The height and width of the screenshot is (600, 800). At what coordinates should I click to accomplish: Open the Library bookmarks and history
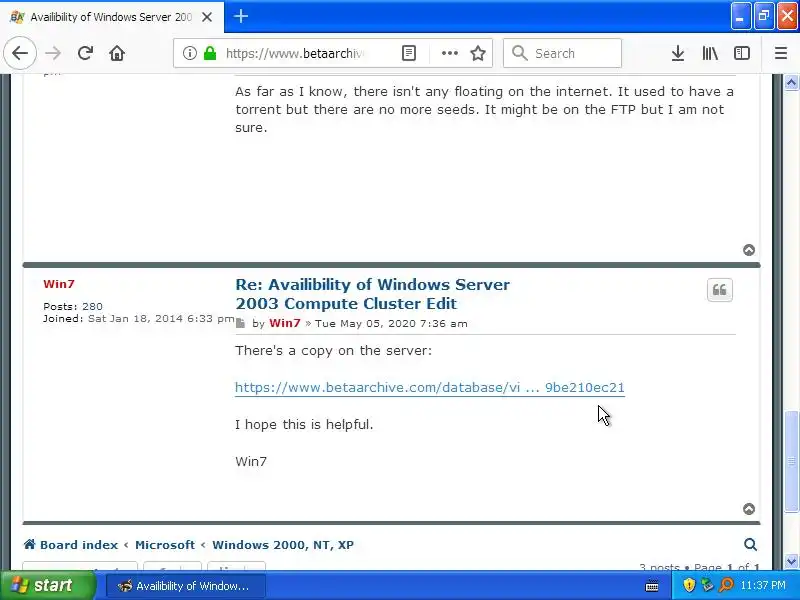coord(710,53)
